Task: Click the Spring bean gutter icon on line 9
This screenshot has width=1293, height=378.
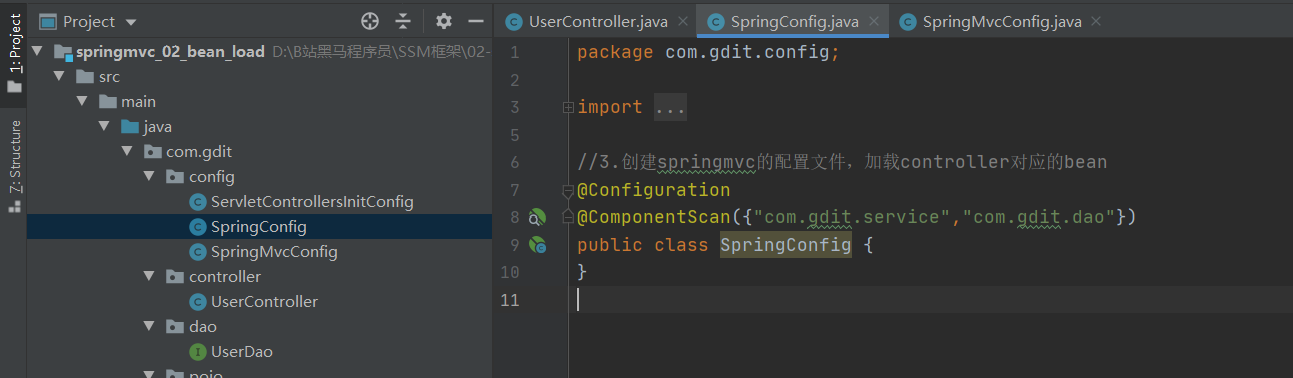Action: [538, 244]
